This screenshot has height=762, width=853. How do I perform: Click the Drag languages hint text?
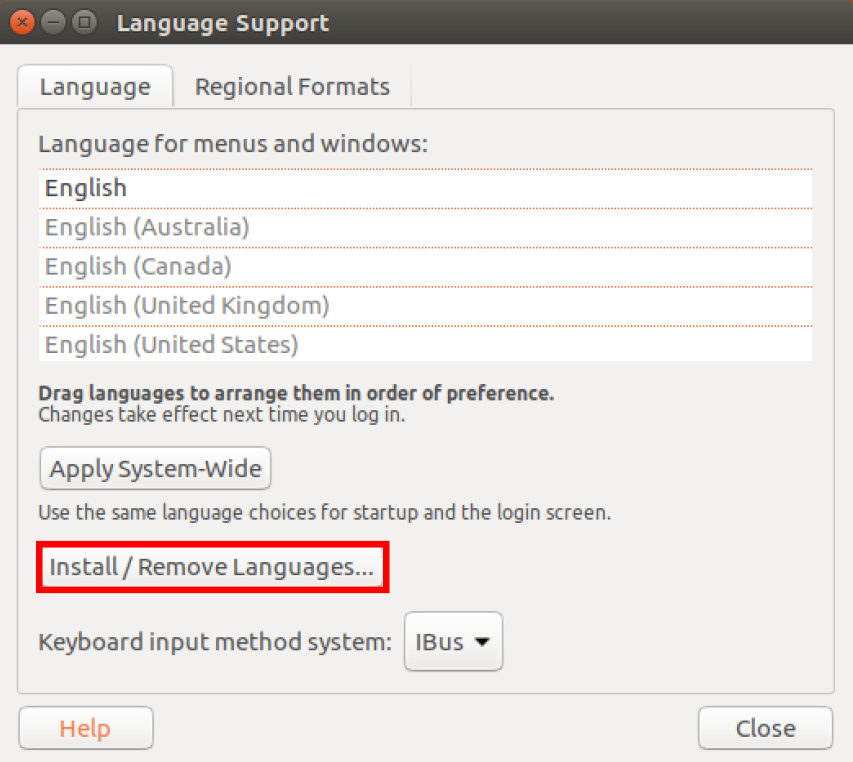(x=296, y=394)
